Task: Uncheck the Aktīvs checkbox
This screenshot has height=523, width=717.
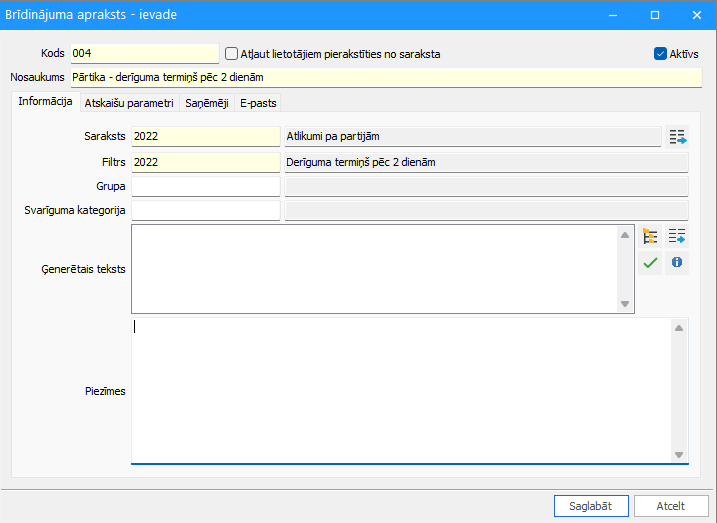Action: click(660, 54)
